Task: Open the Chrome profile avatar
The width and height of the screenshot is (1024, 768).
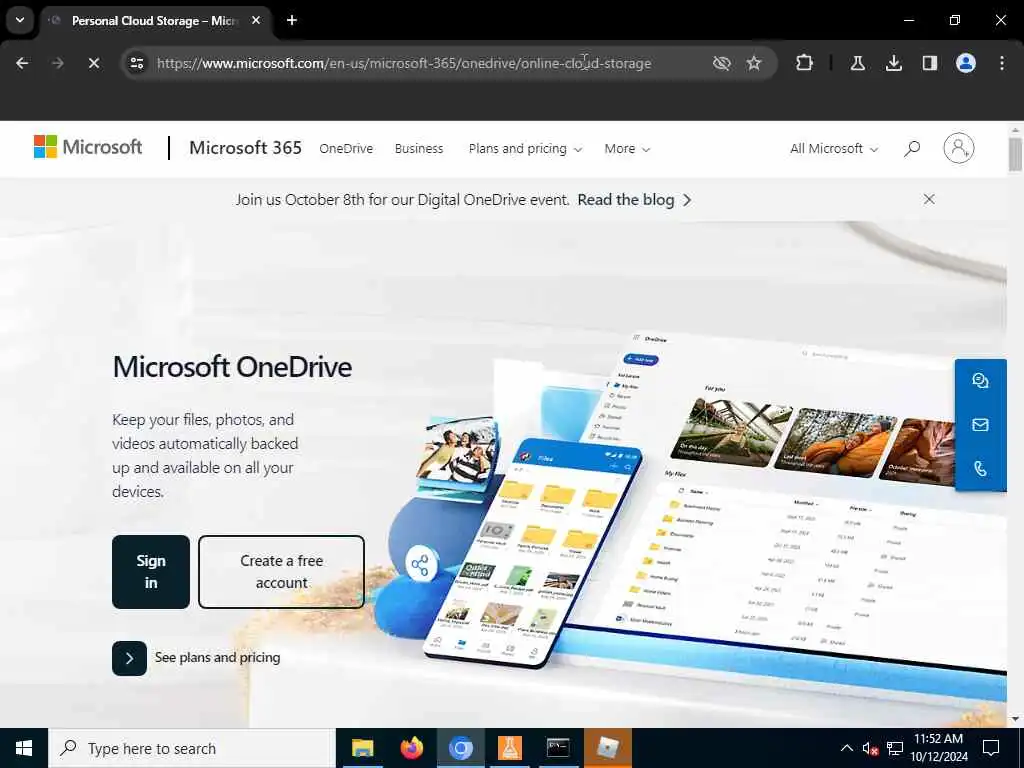Action: 966,63
